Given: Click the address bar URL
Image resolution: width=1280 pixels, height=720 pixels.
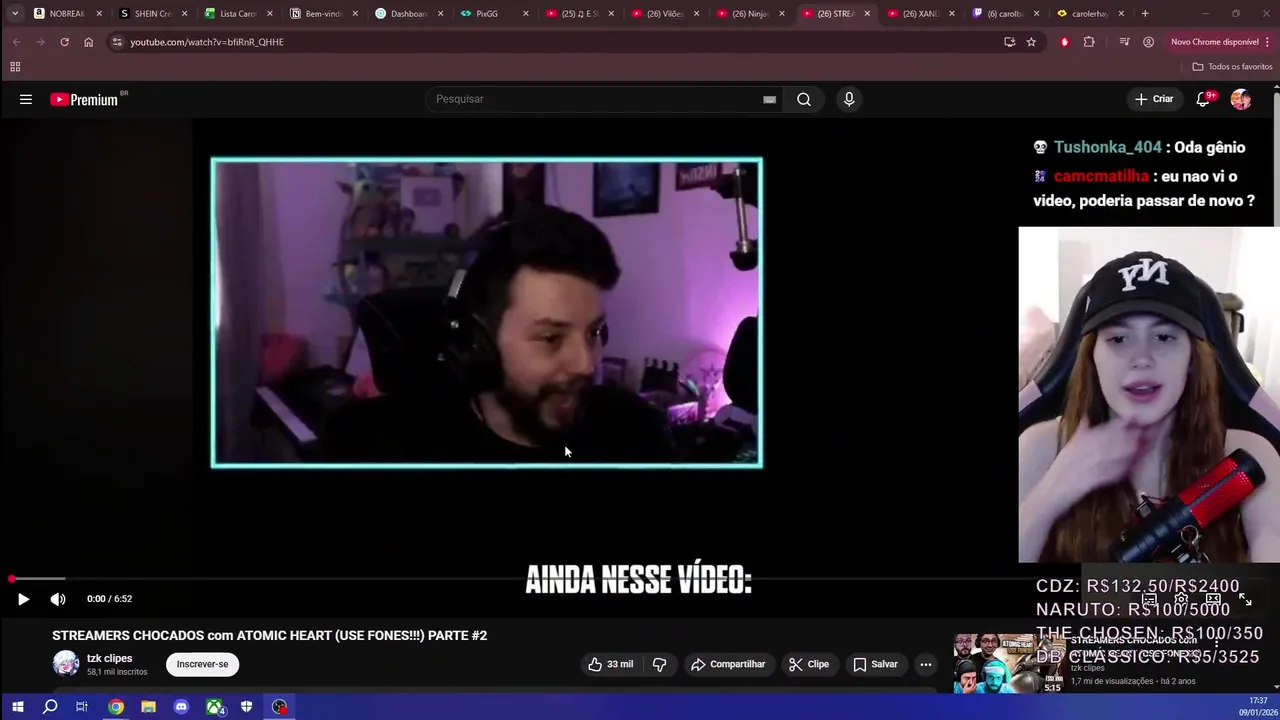Looking at the screenshot, I should pyautogui.click(x=207, y=42).
